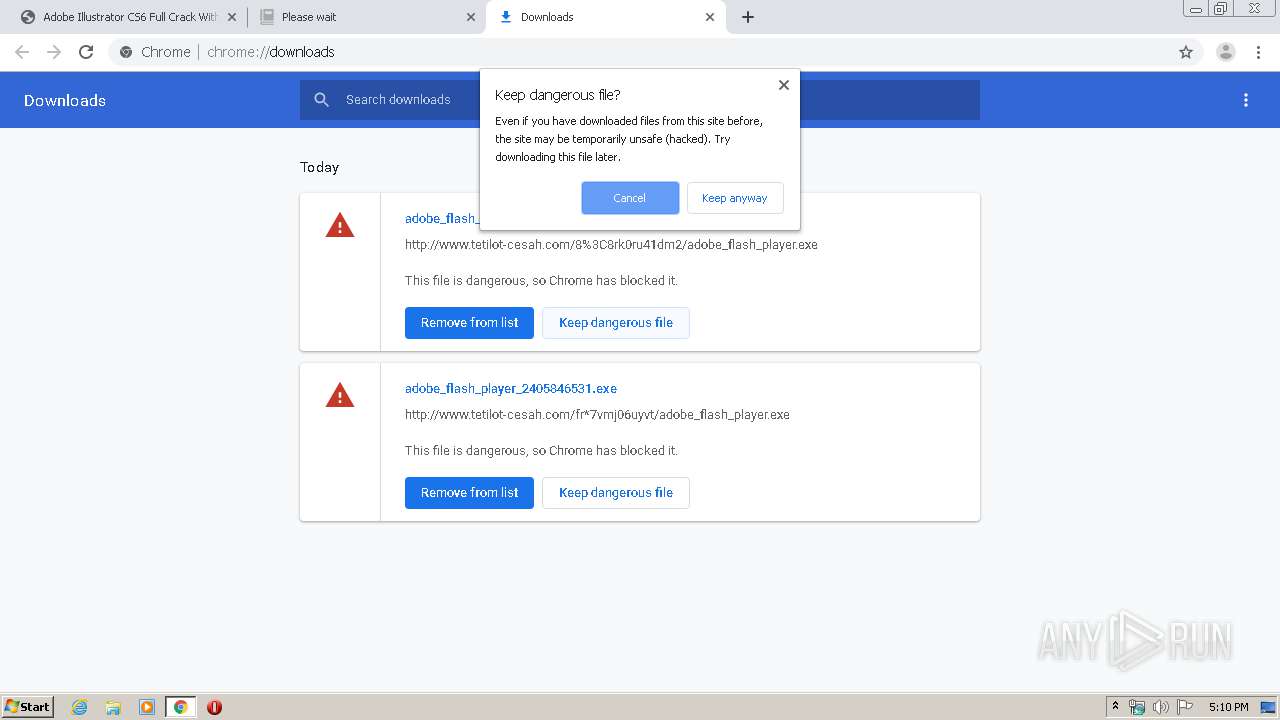Click the clock showing 5:10 PM
1280x720 pixels.
[1228, 707]
